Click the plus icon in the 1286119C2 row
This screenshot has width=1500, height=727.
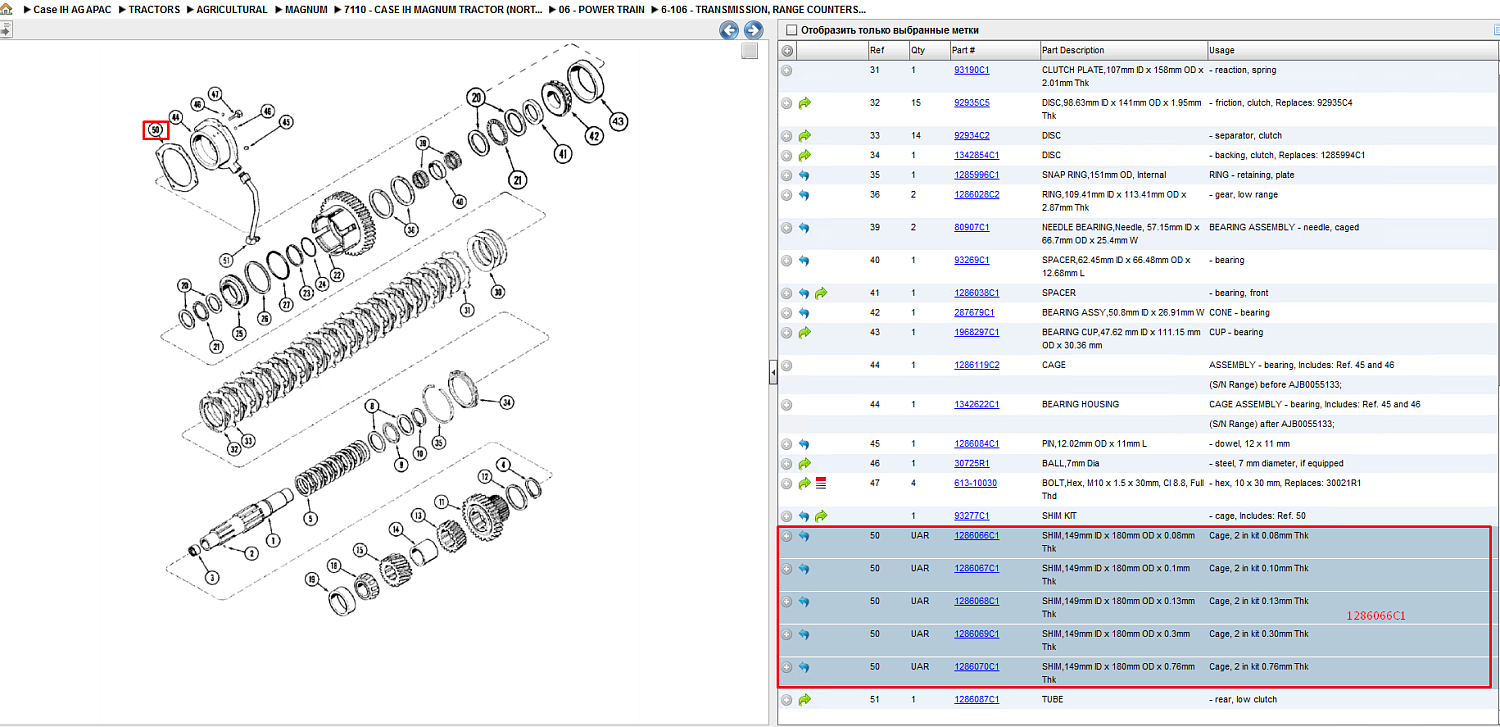[x=787, y=366]
